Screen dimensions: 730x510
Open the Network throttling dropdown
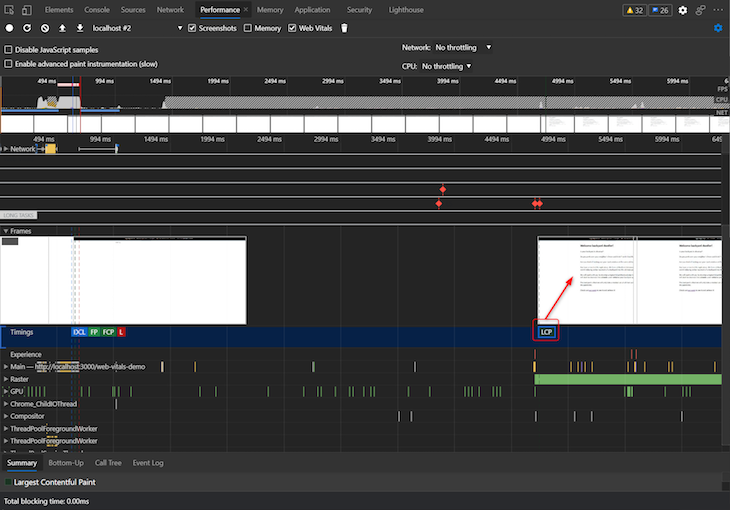[x=463, y=48]
